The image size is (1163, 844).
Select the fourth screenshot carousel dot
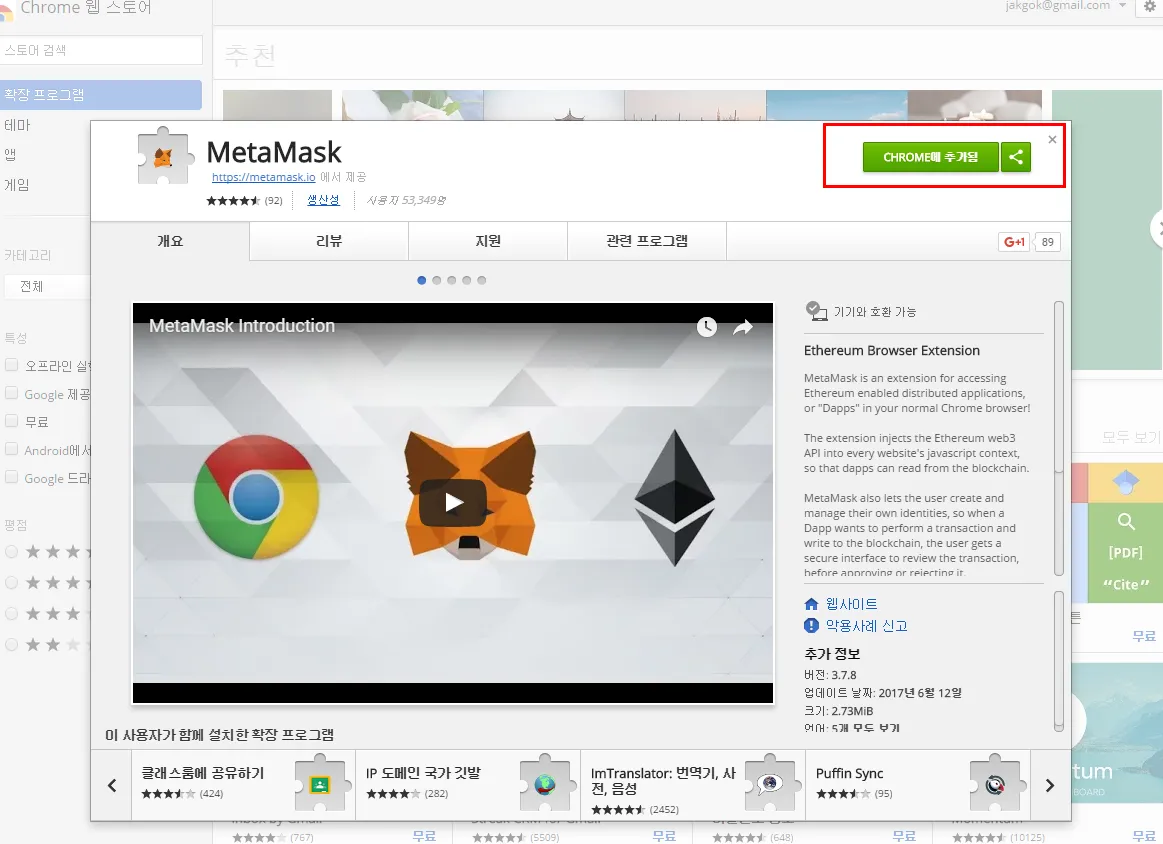(467, 280)
